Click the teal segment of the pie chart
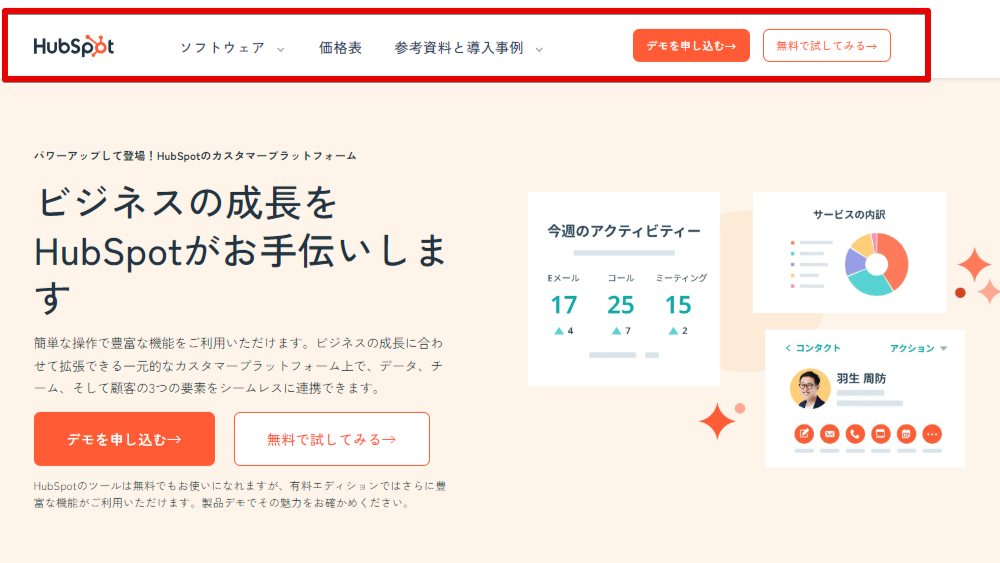The height and width of the screenshot is (563, 1000). pos(869,284)
